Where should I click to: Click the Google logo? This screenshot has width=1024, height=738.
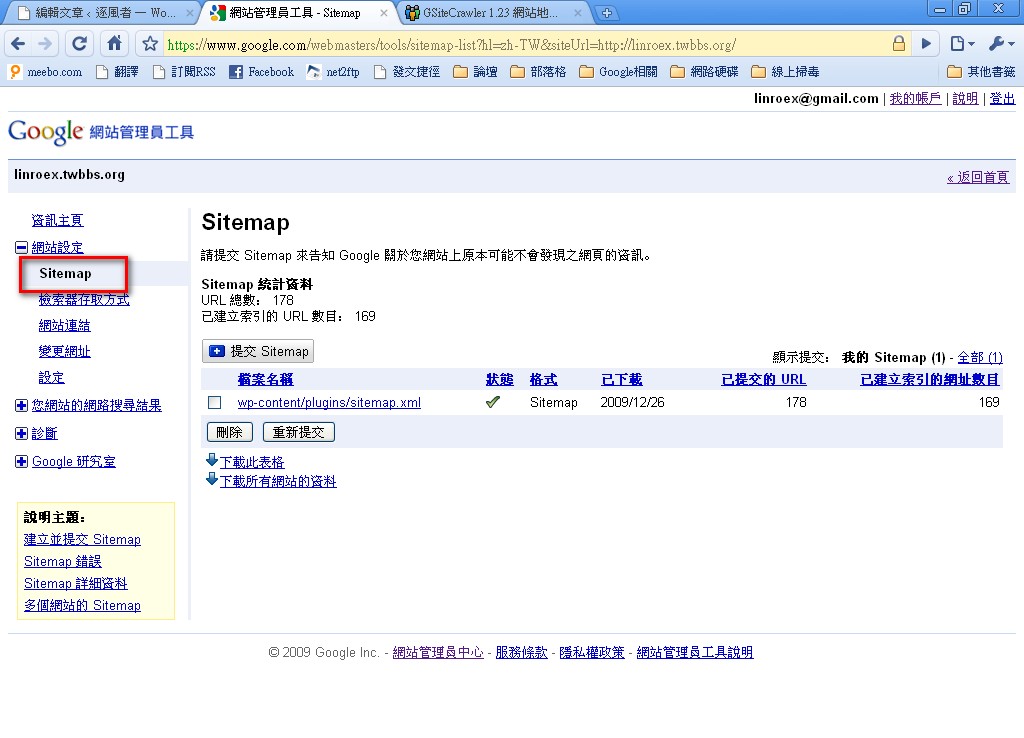click(x=46, y=132)
